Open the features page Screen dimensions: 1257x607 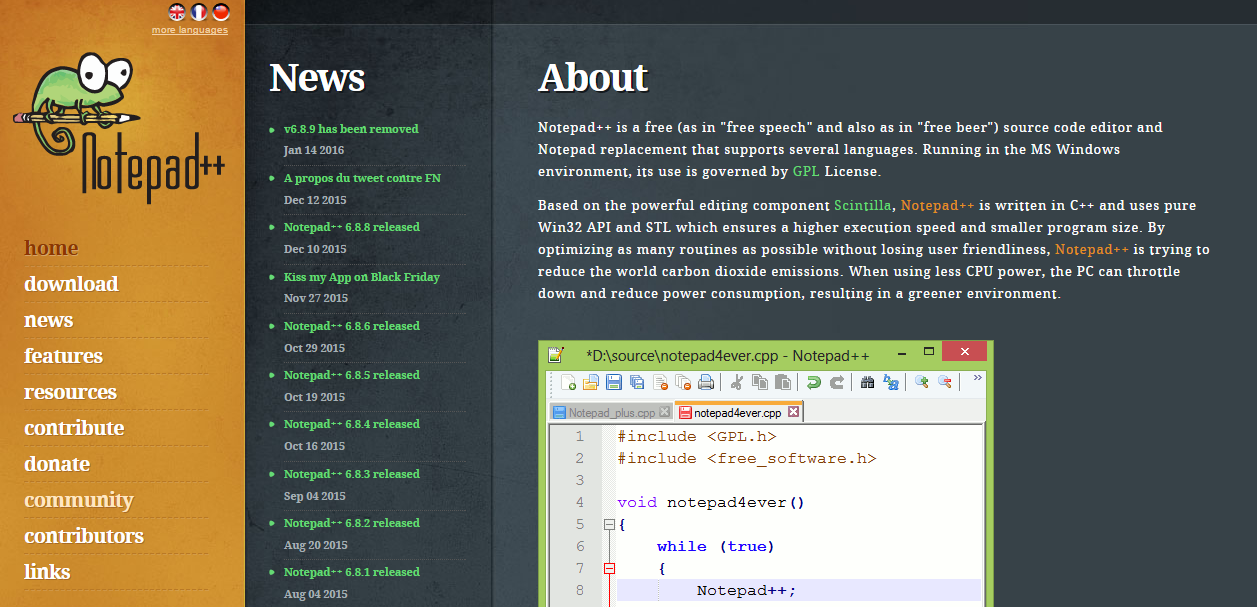coord(63,356)
